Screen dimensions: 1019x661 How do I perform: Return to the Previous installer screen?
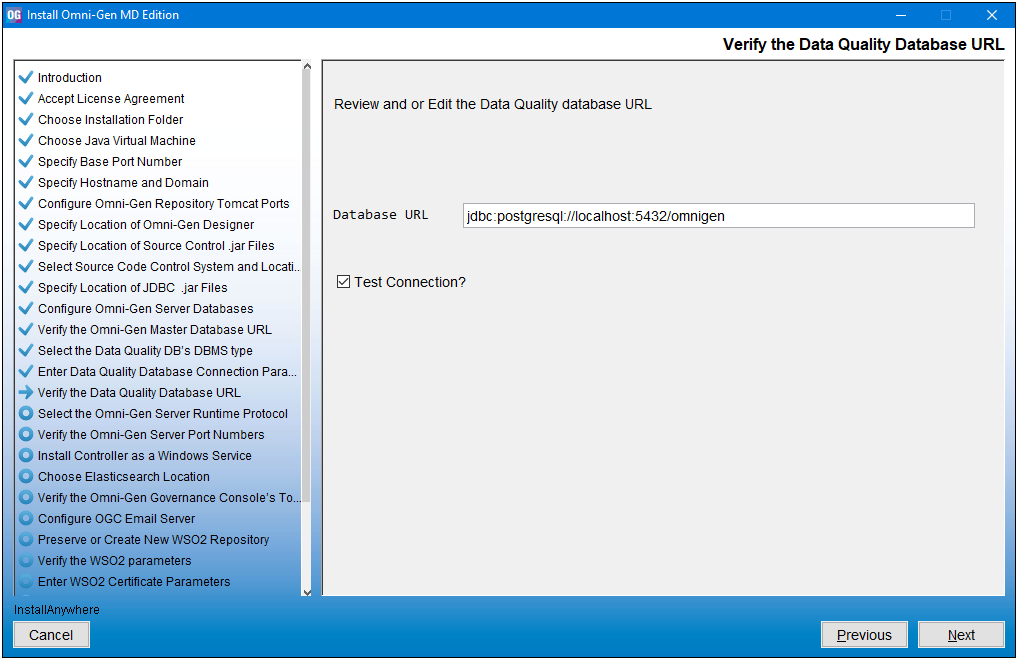864,635
